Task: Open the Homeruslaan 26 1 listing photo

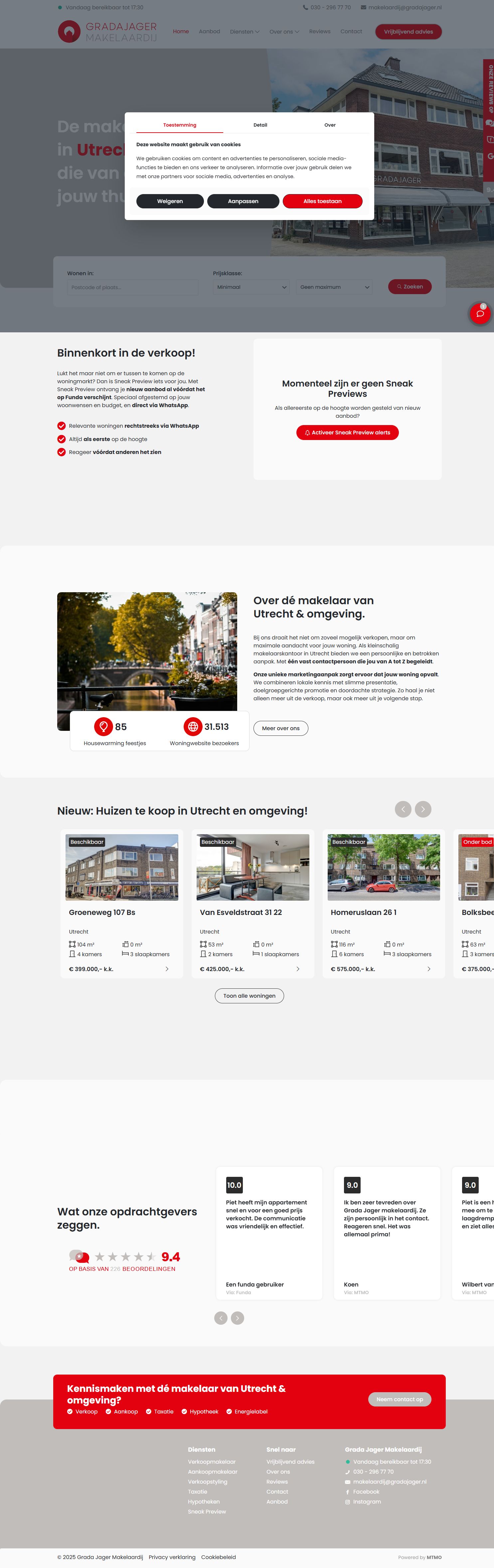Action: point(384,867)
